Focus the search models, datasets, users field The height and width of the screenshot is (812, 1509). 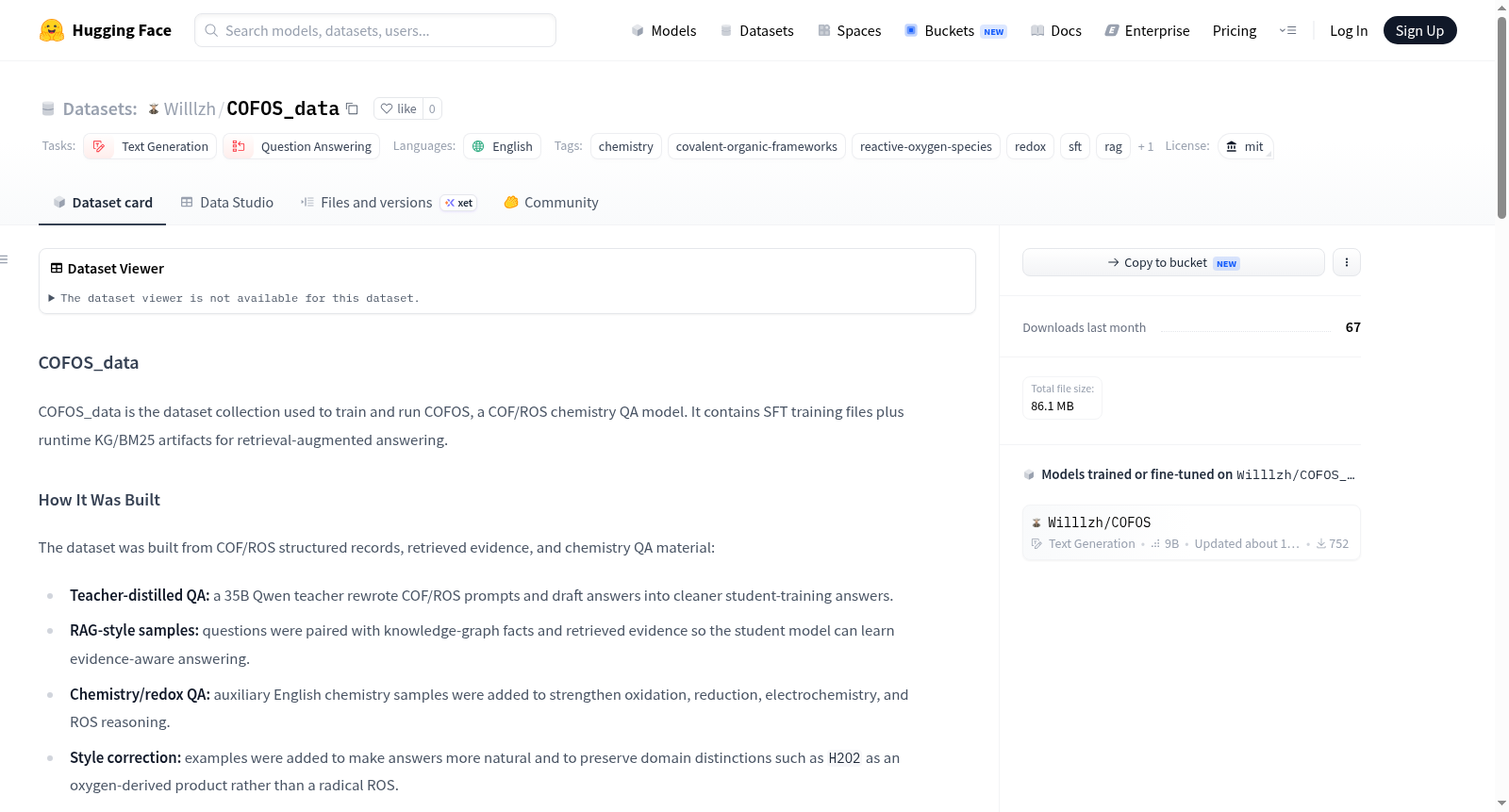click(x=375, y=30)
